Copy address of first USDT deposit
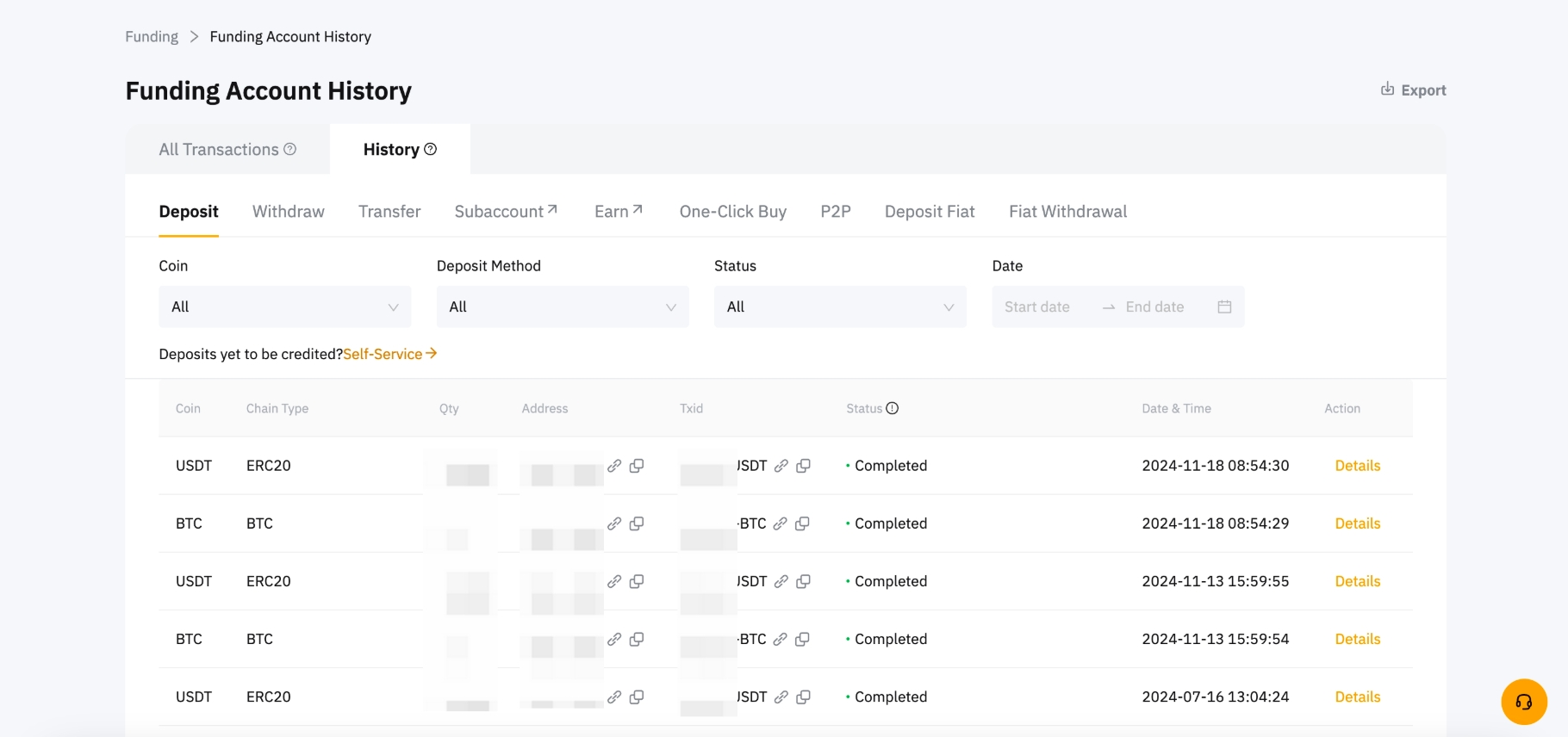 [x=637, y=466]
